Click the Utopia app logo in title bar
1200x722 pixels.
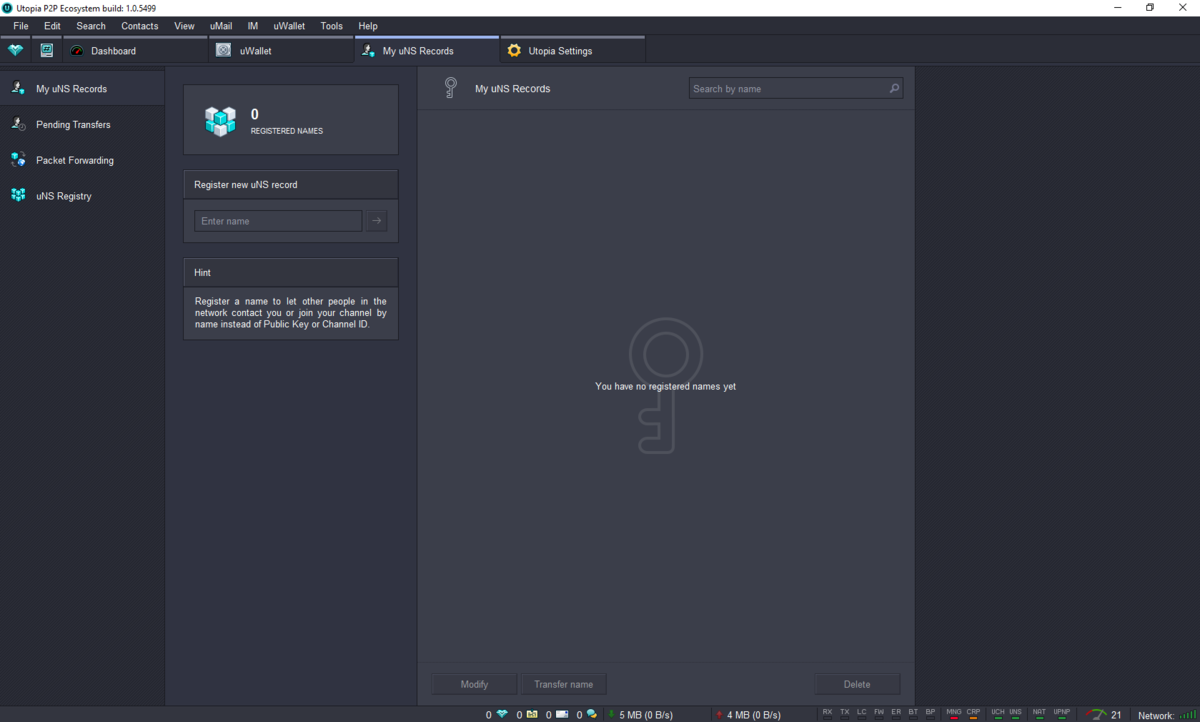[x=8, y=8]
